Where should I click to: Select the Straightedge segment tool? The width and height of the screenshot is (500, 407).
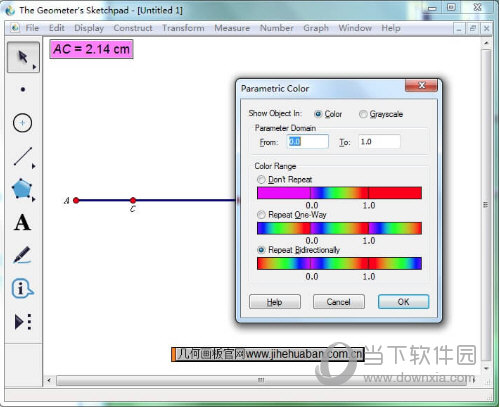pos(23,156)
